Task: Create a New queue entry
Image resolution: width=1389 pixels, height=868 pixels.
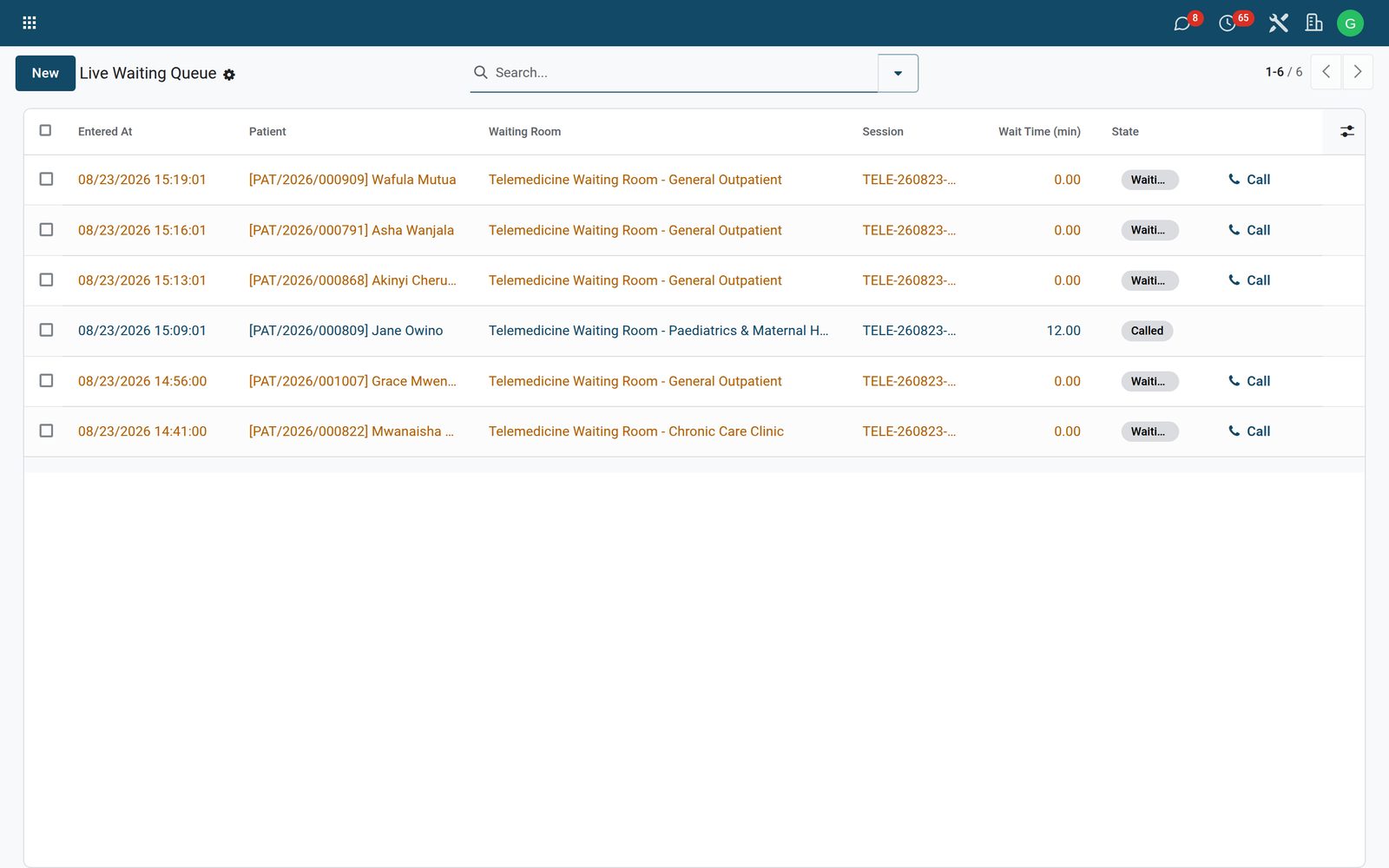Action: (45, 73)
